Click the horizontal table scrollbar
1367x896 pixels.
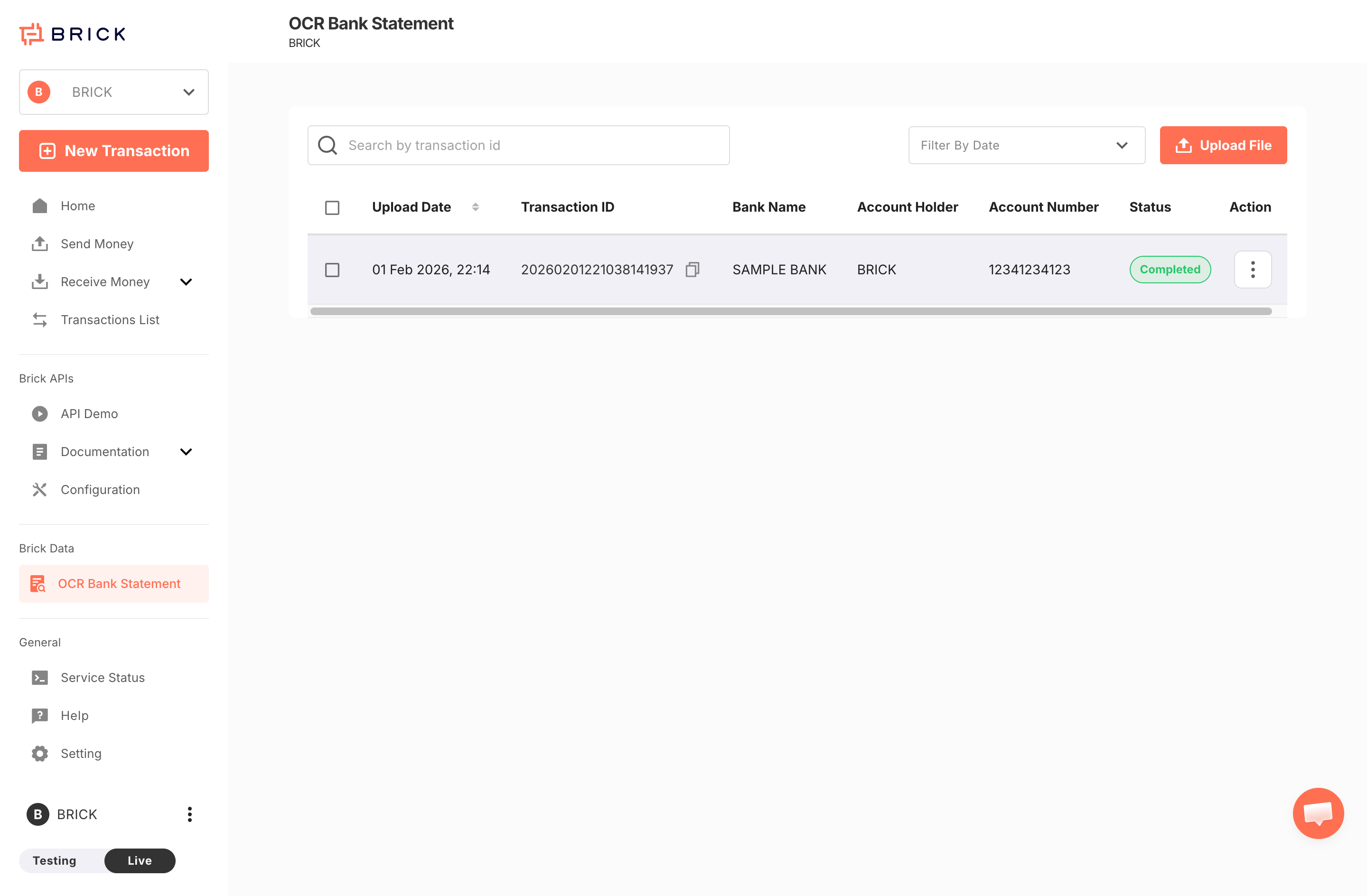790,311
